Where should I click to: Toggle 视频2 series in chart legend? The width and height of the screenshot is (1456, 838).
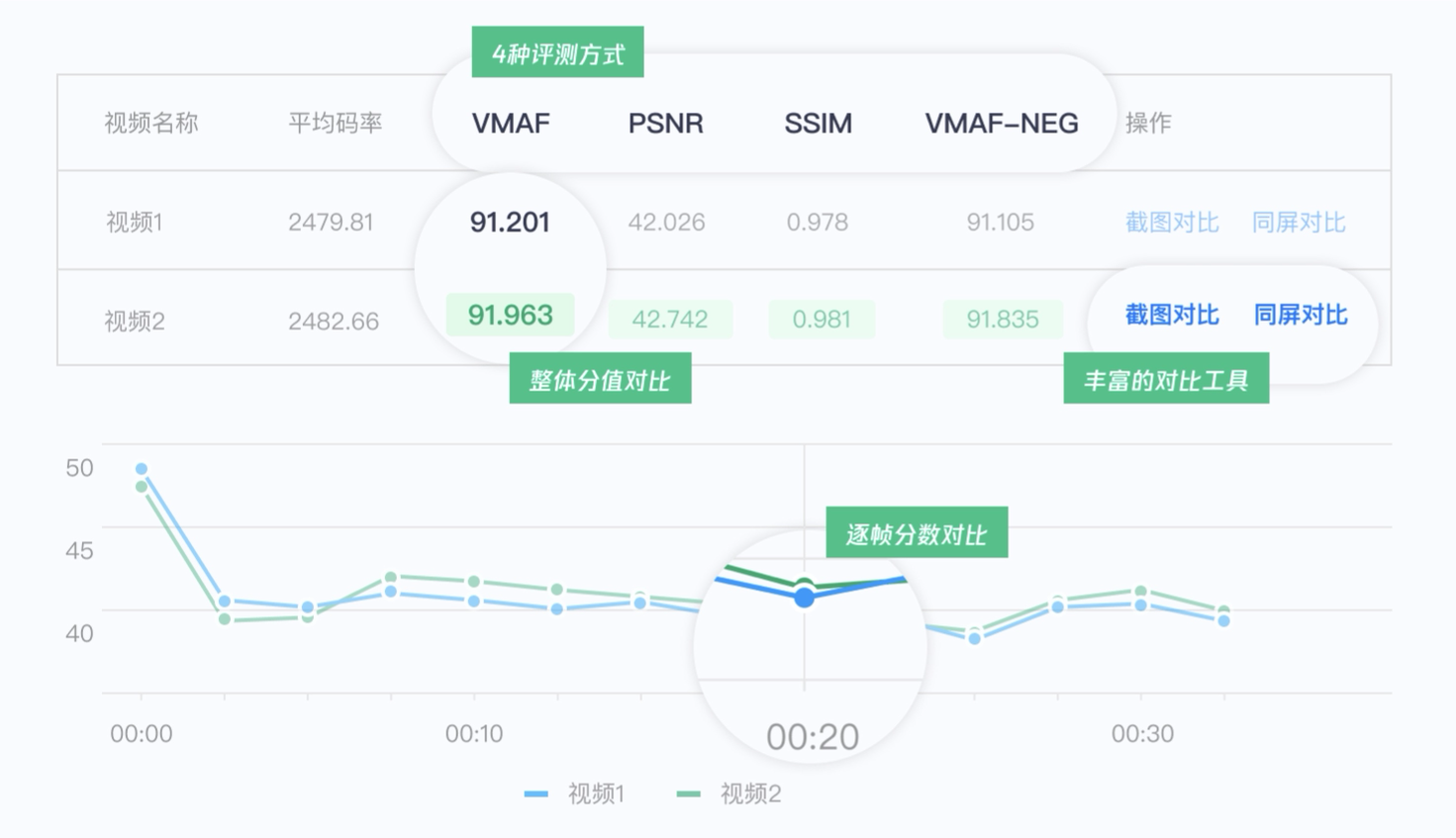tap(749, 793)
